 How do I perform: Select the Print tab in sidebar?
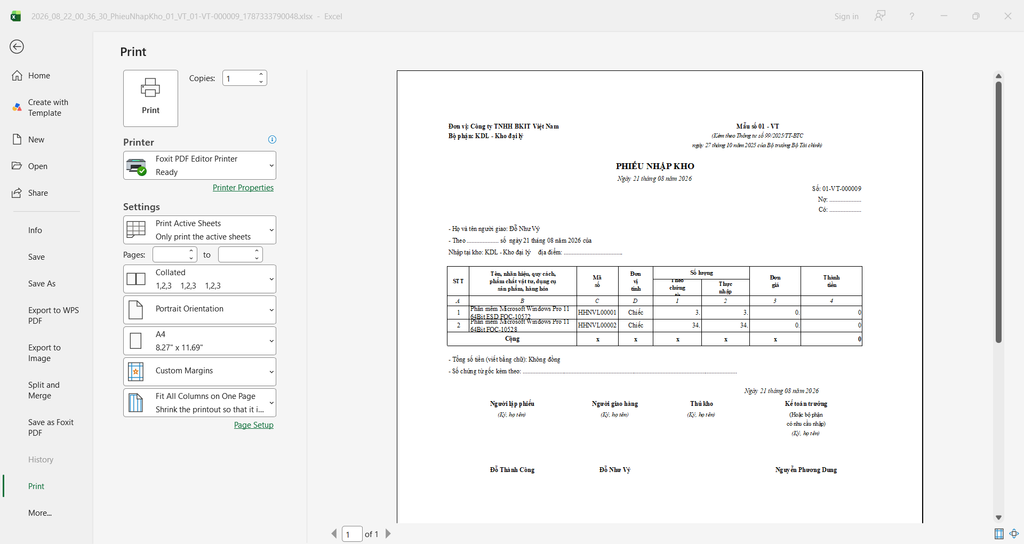pyautogui.click(x=36, y=487)
